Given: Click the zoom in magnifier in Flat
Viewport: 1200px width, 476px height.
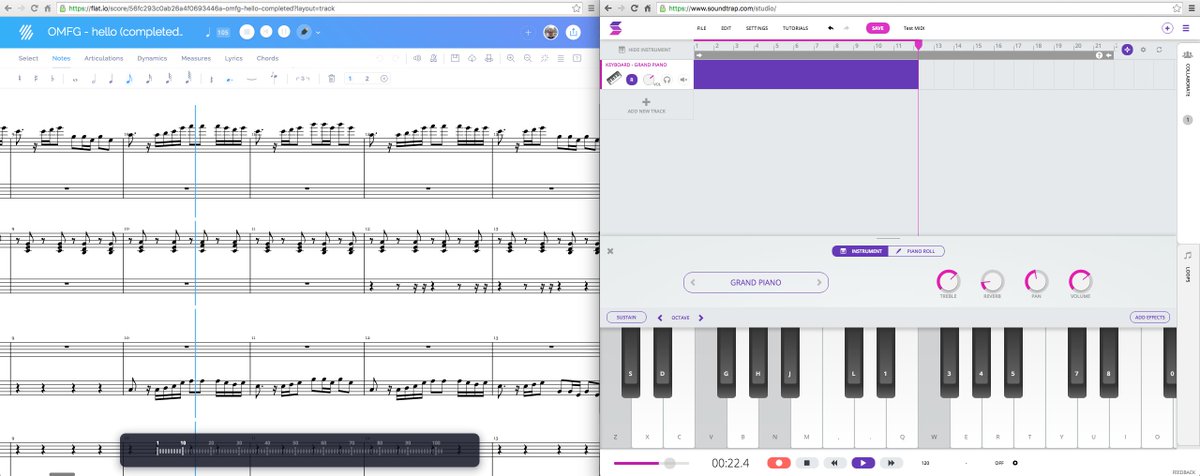Looking at the screenshot, I should click(510, 58).
